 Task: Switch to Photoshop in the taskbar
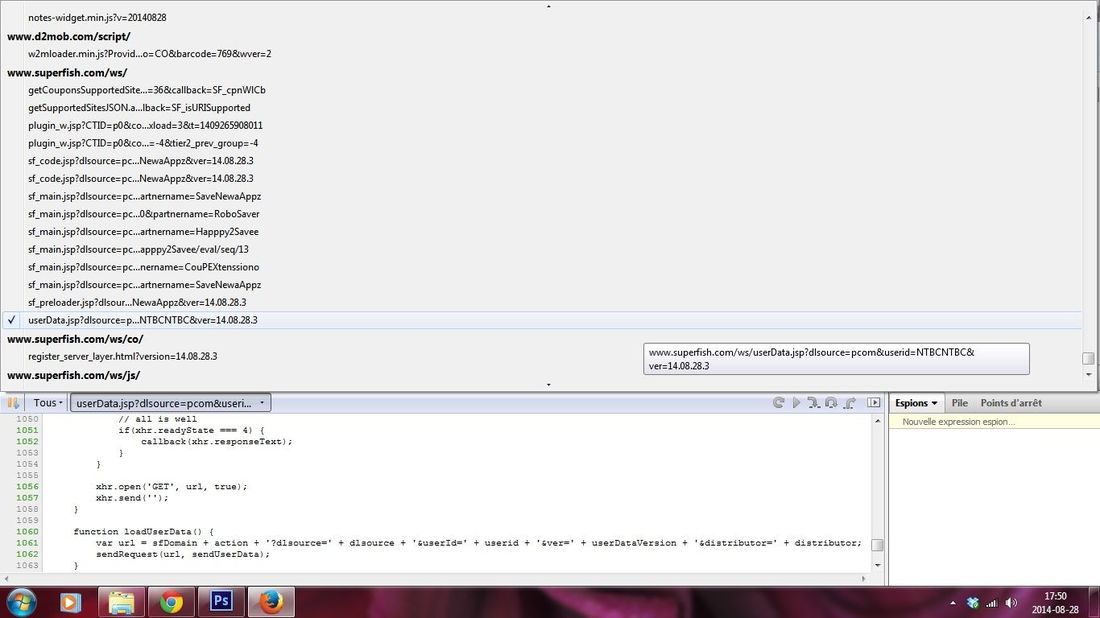pos(221,603)
